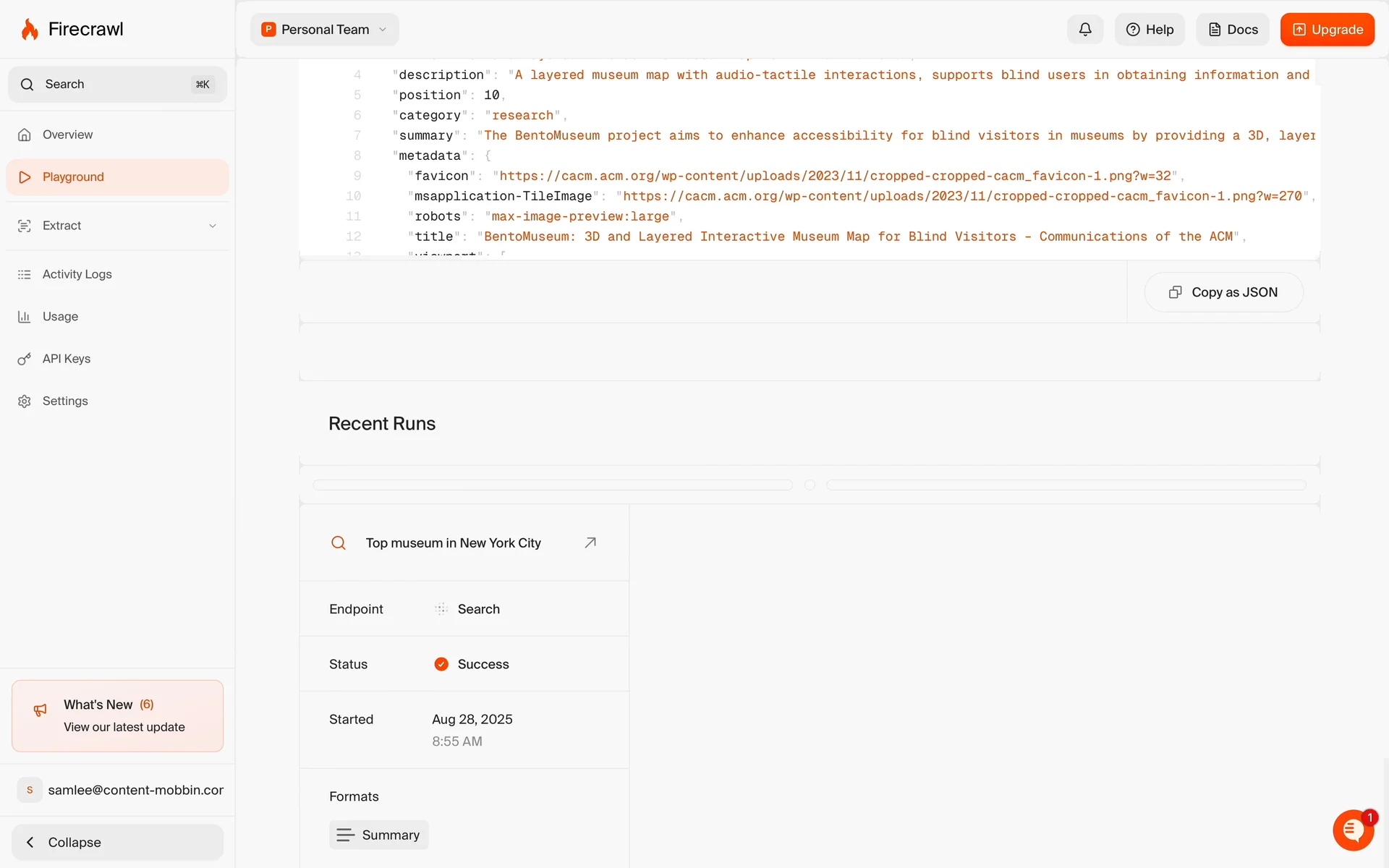Focus the sidebar Search field
This screenshot has height=868, width=1389.
point(117,85)
